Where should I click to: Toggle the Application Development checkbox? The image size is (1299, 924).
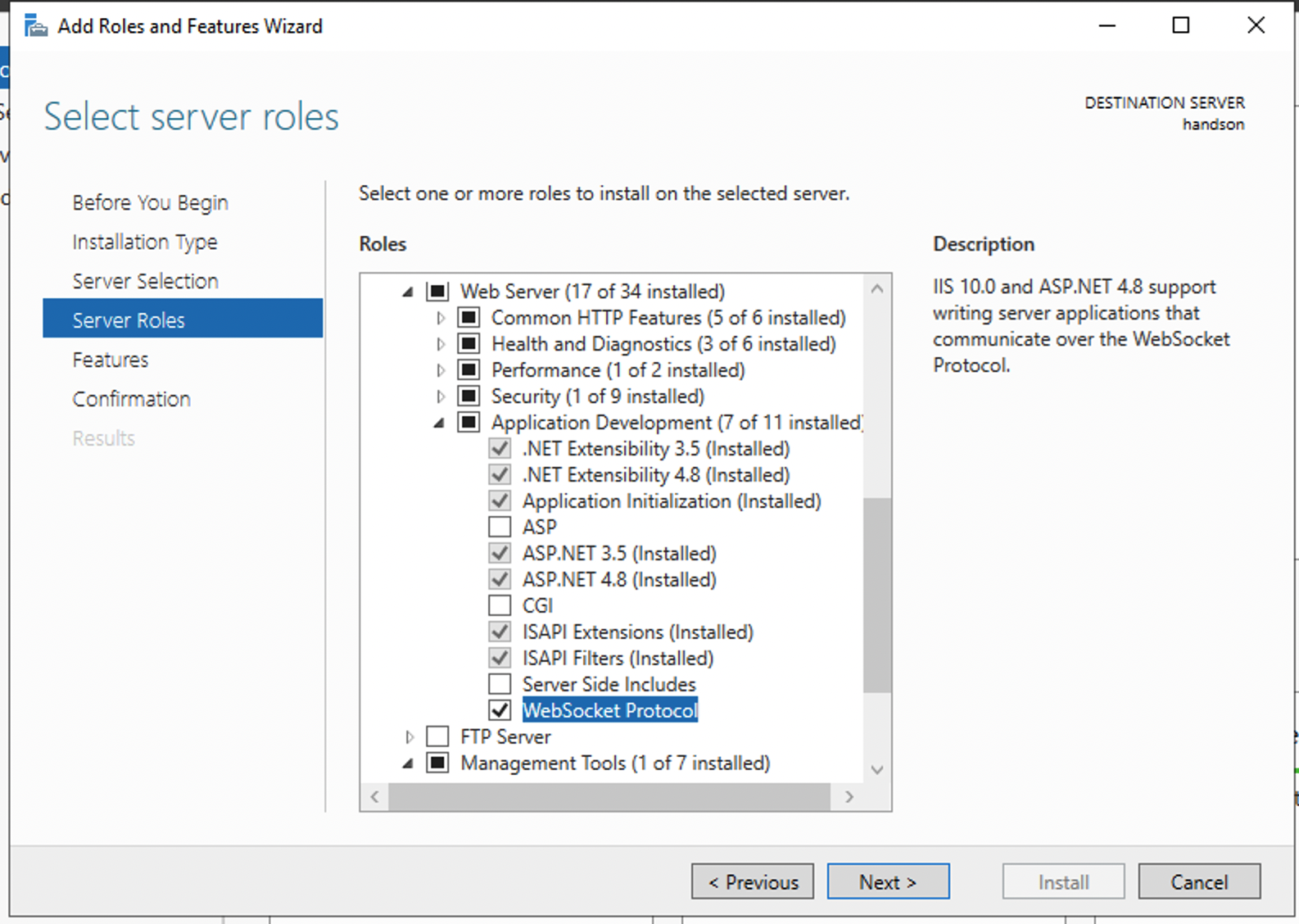[468, 423]
